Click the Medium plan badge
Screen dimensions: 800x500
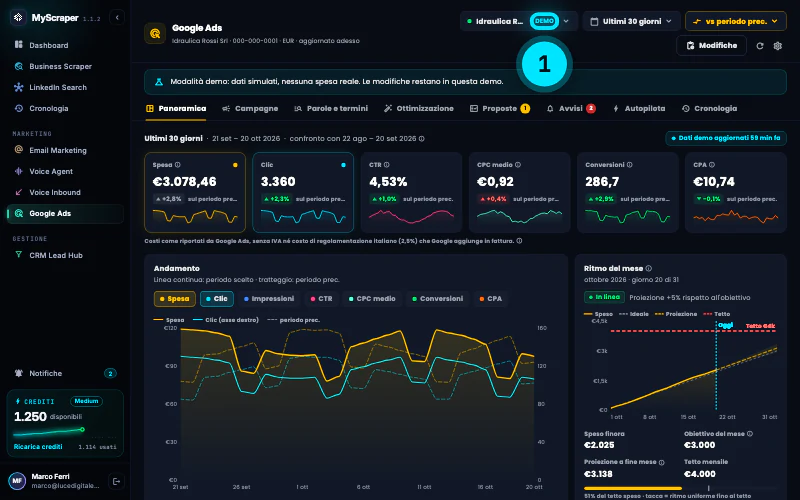pyautogui.click(x=86, y=401)
